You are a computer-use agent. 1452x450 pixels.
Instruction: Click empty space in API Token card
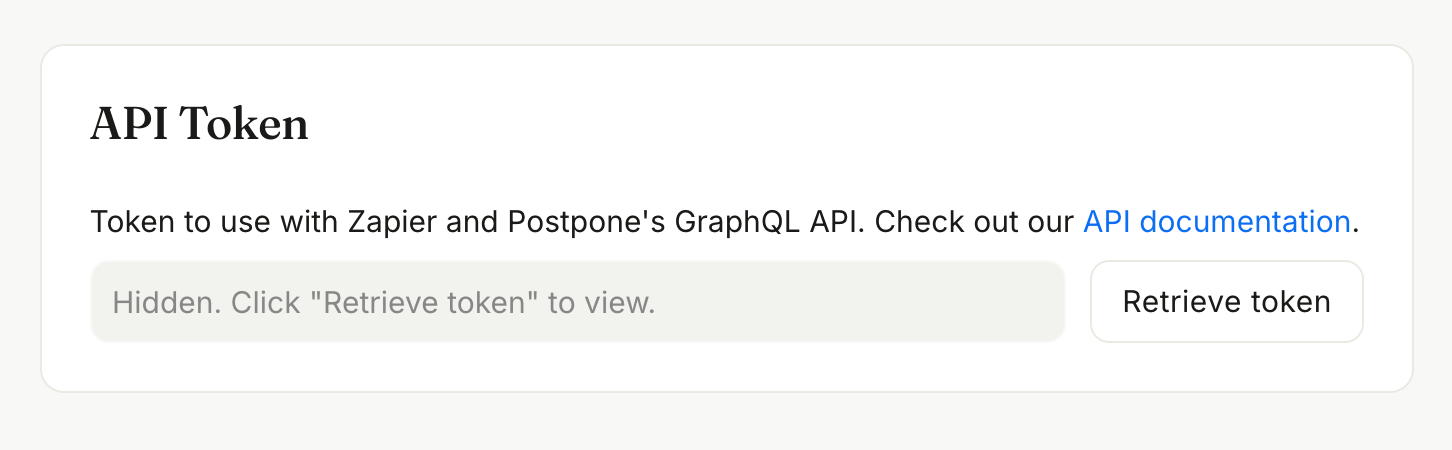(800, 125)
